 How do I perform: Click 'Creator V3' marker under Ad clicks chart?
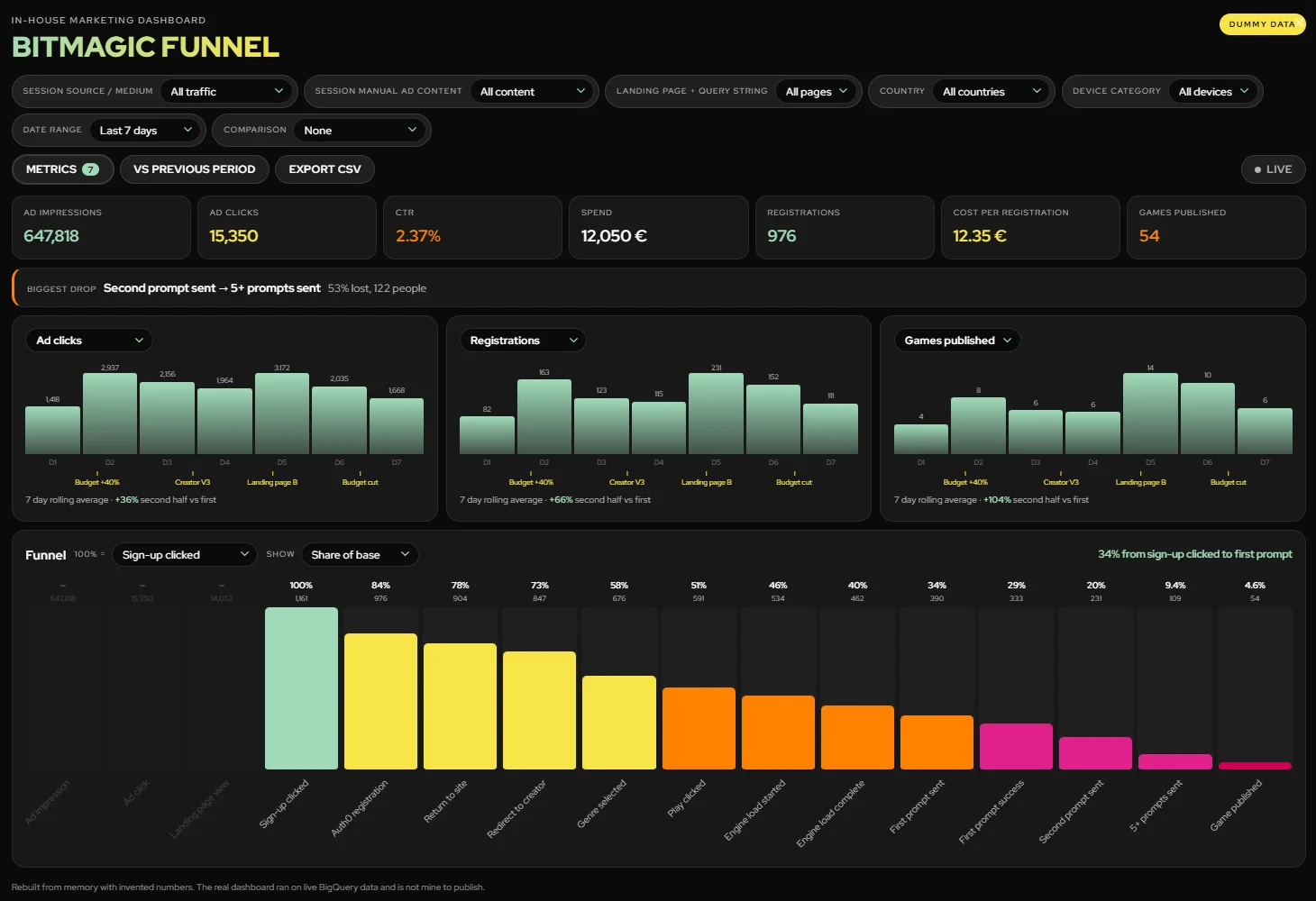[x=192, y=482]
